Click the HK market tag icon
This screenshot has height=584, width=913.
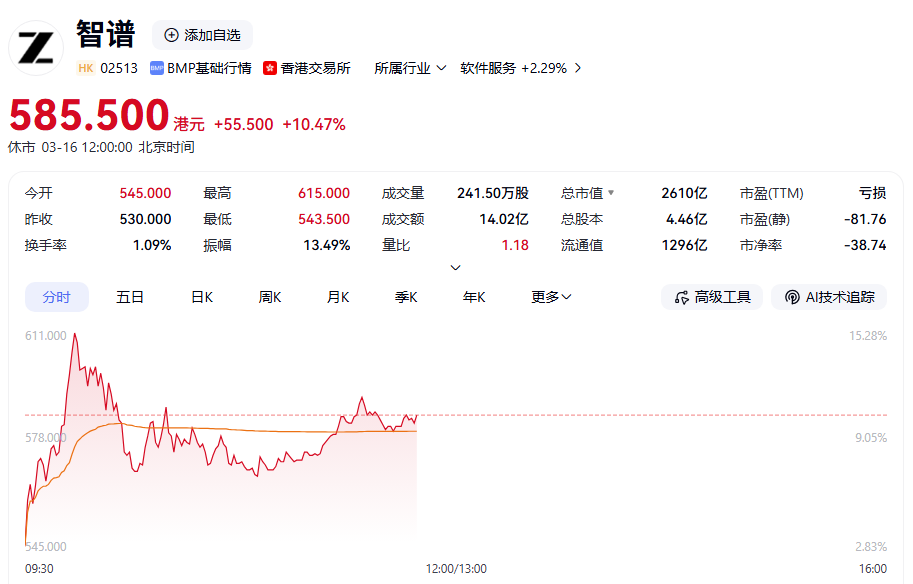click(x=86, y=68)
